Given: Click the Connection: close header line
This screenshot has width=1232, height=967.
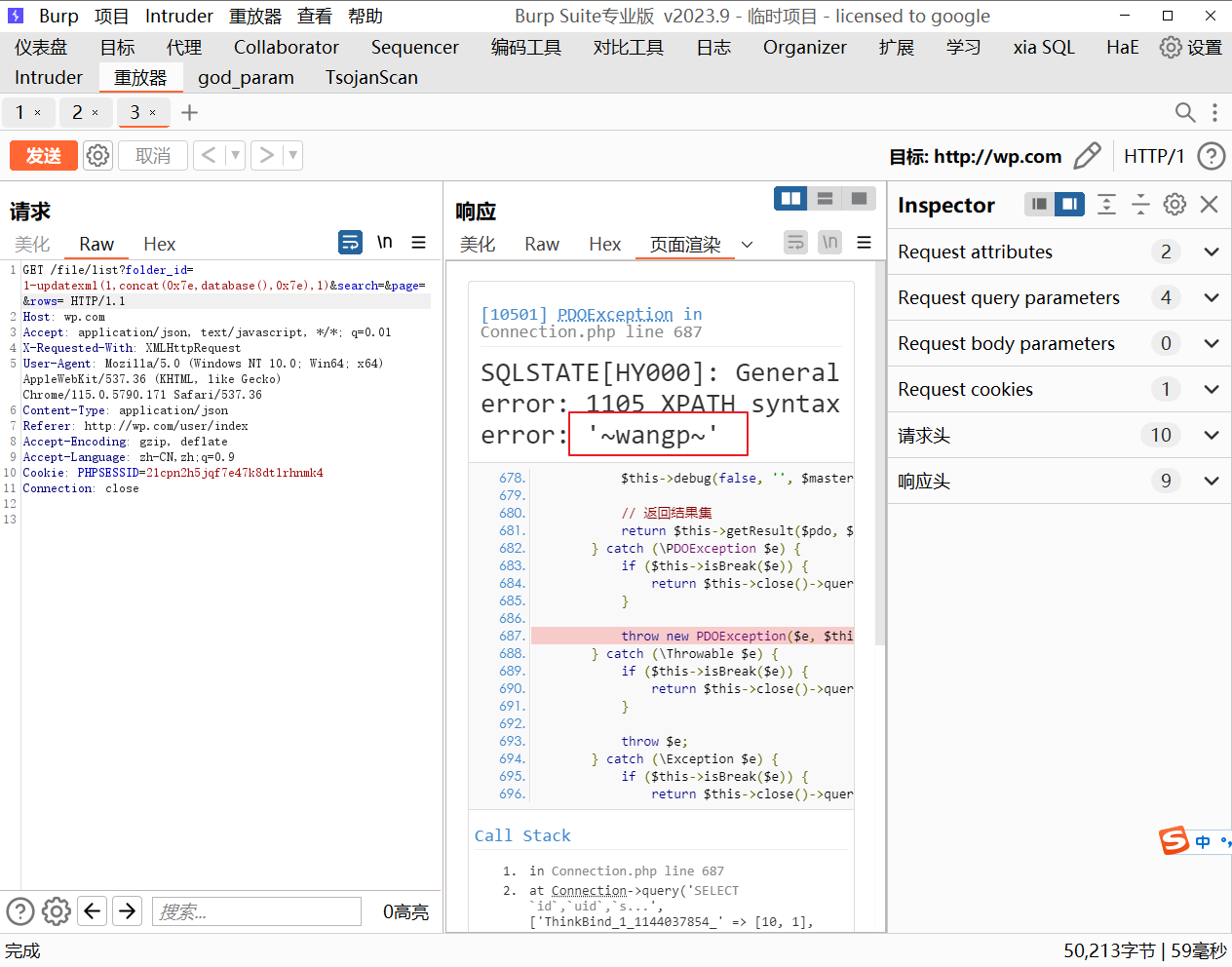Looking at the screenshot, I should pyautogui.click(x=81, y=488).
